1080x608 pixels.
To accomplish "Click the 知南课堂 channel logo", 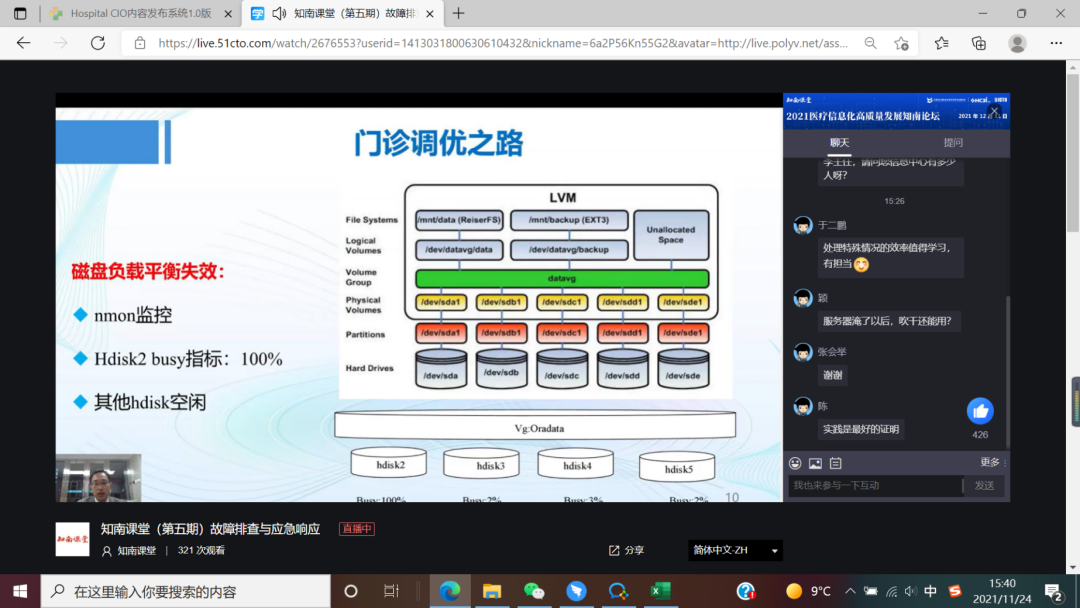I will pos(72,539).
